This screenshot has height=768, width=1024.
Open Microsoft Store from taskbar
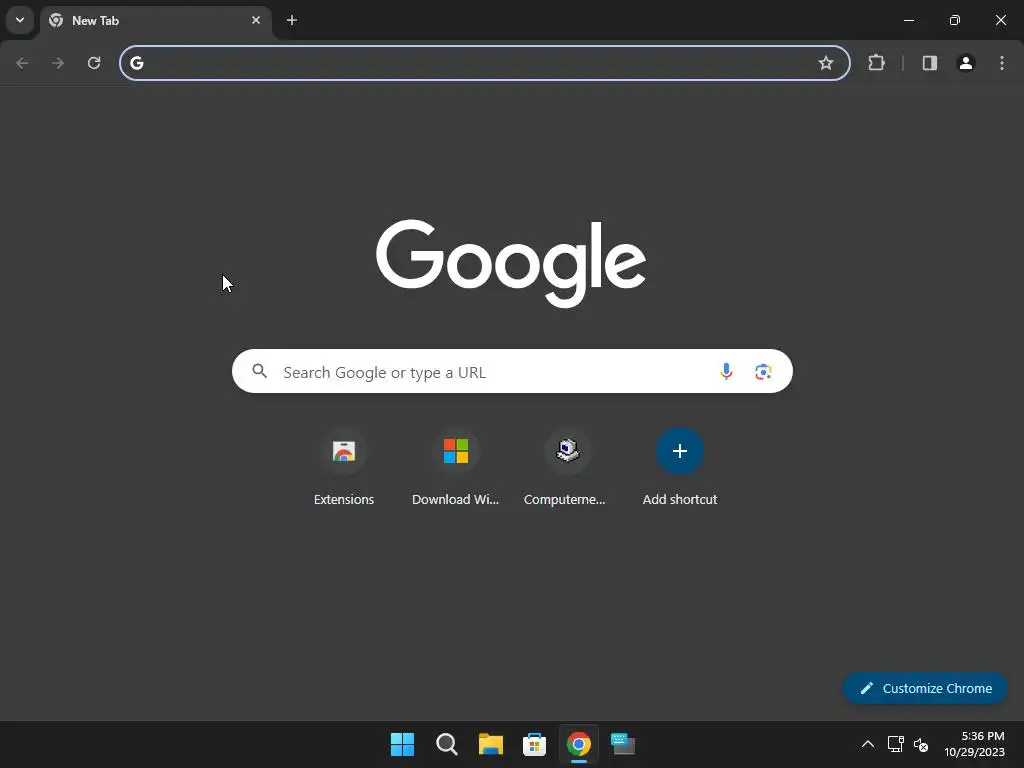point(534,744)
